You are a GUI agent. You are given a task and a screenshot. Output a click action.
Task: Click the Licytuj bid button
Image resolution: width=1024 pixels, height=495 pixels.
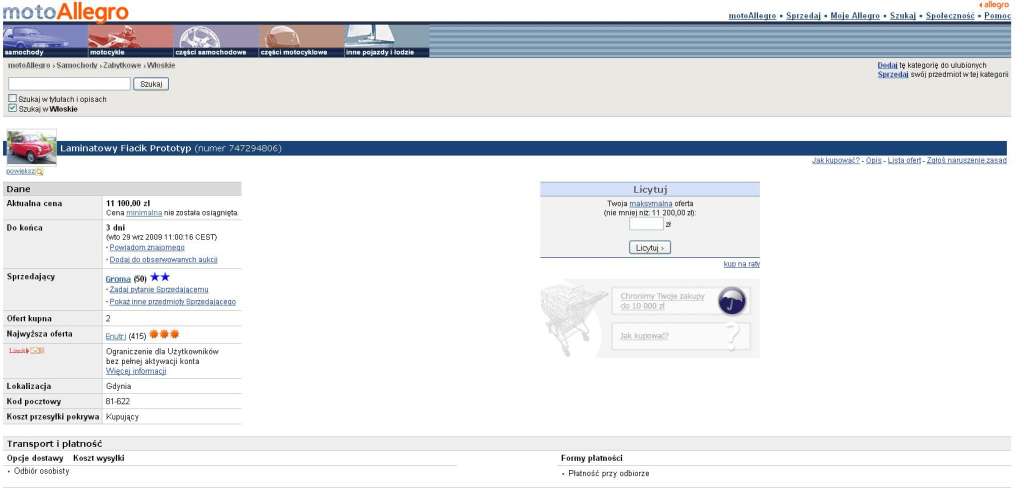[x=650, y=248]
